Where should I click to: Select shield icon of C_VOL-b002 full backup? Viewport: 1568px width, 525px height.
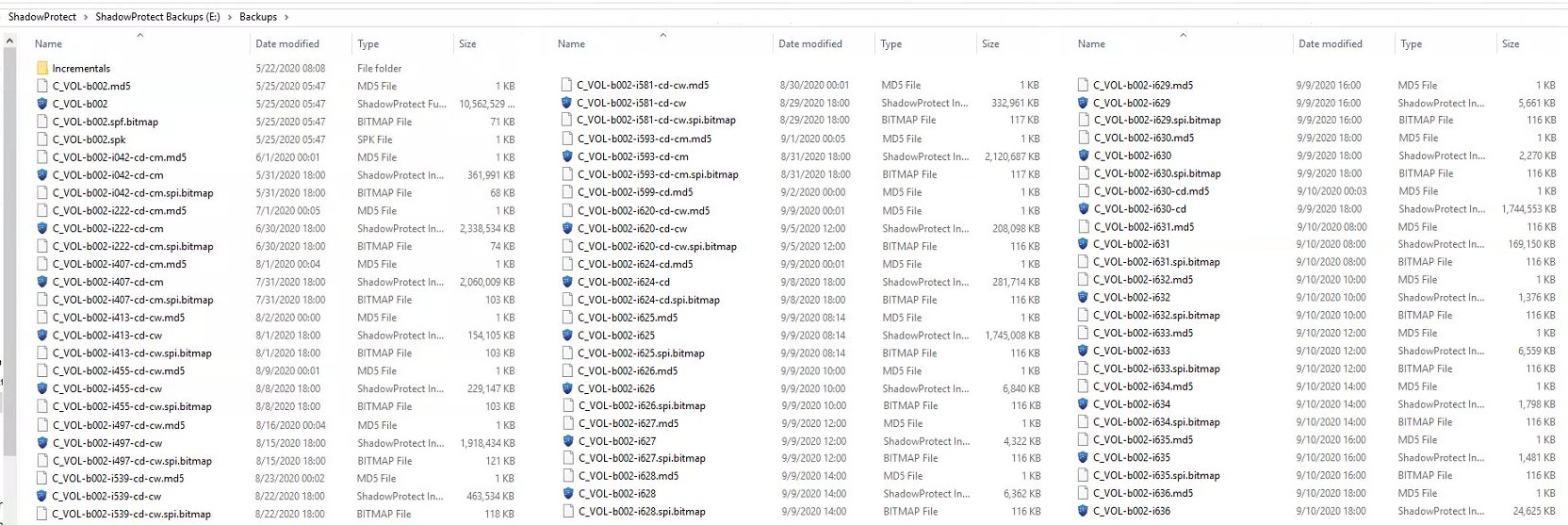coord(42,104)
